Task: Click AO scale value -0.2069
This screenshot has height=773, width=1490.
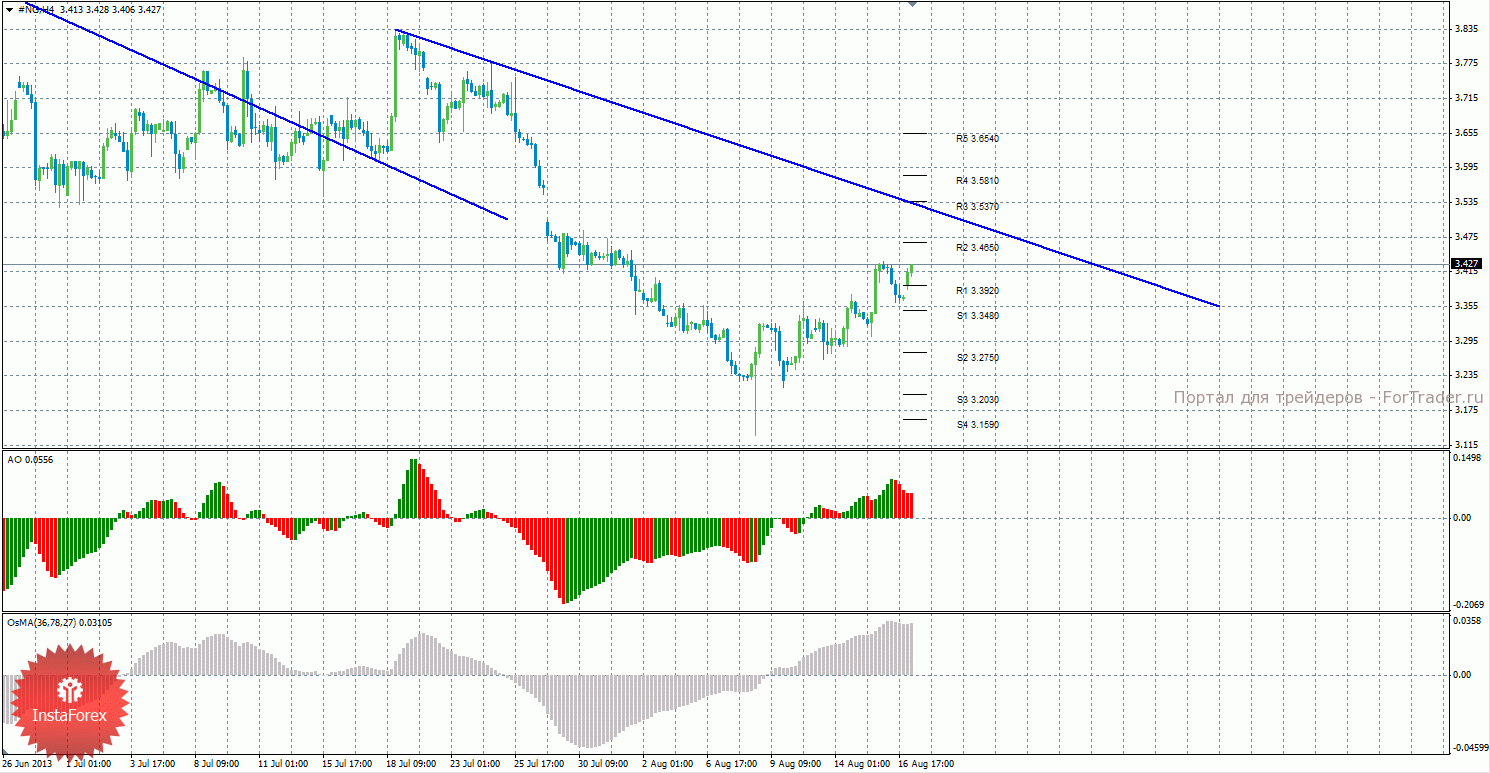Action: pyautogui.click(x=1466, y=604)
